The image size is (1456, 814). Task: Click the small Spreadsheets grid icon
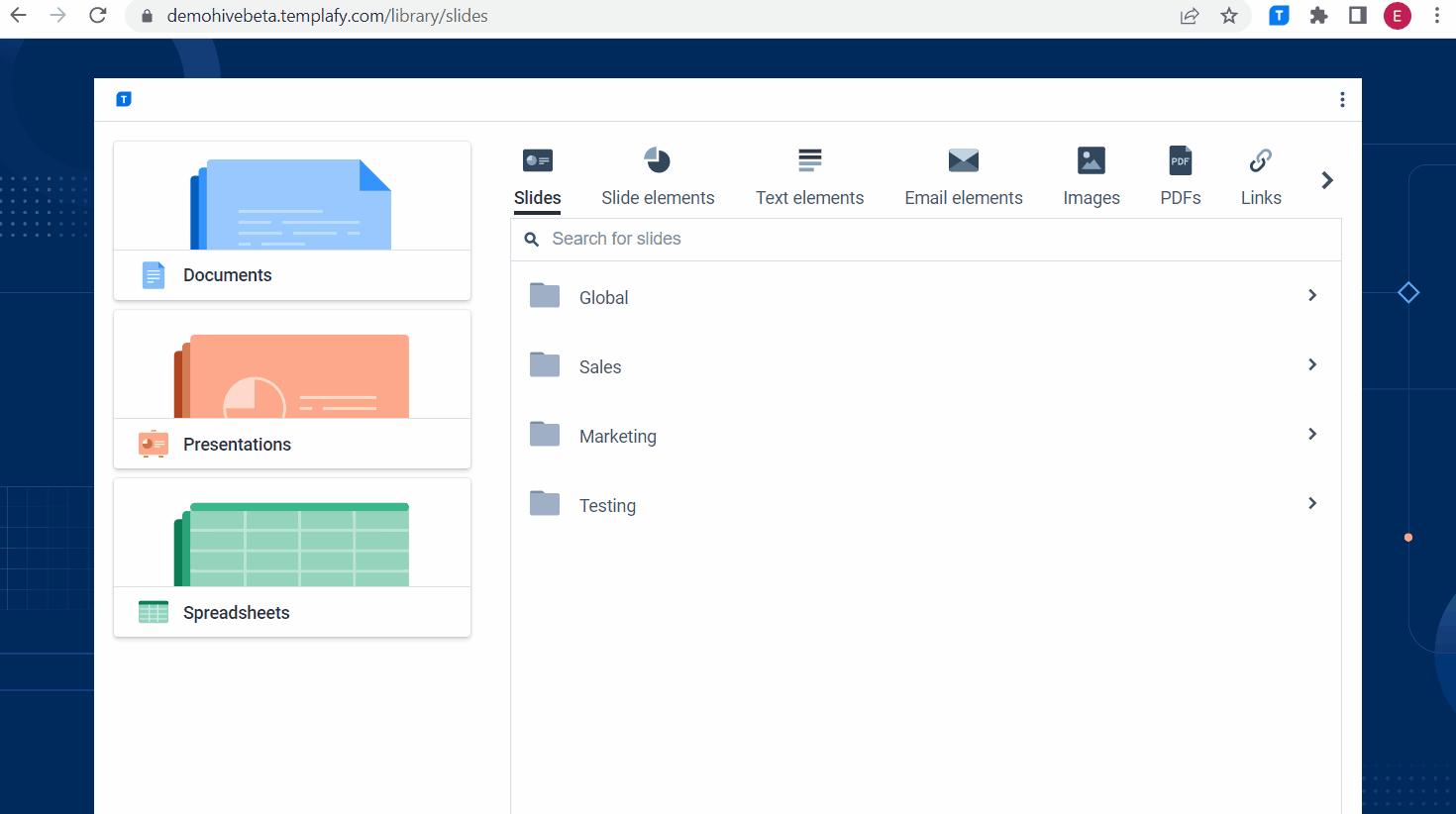point(154,612)
